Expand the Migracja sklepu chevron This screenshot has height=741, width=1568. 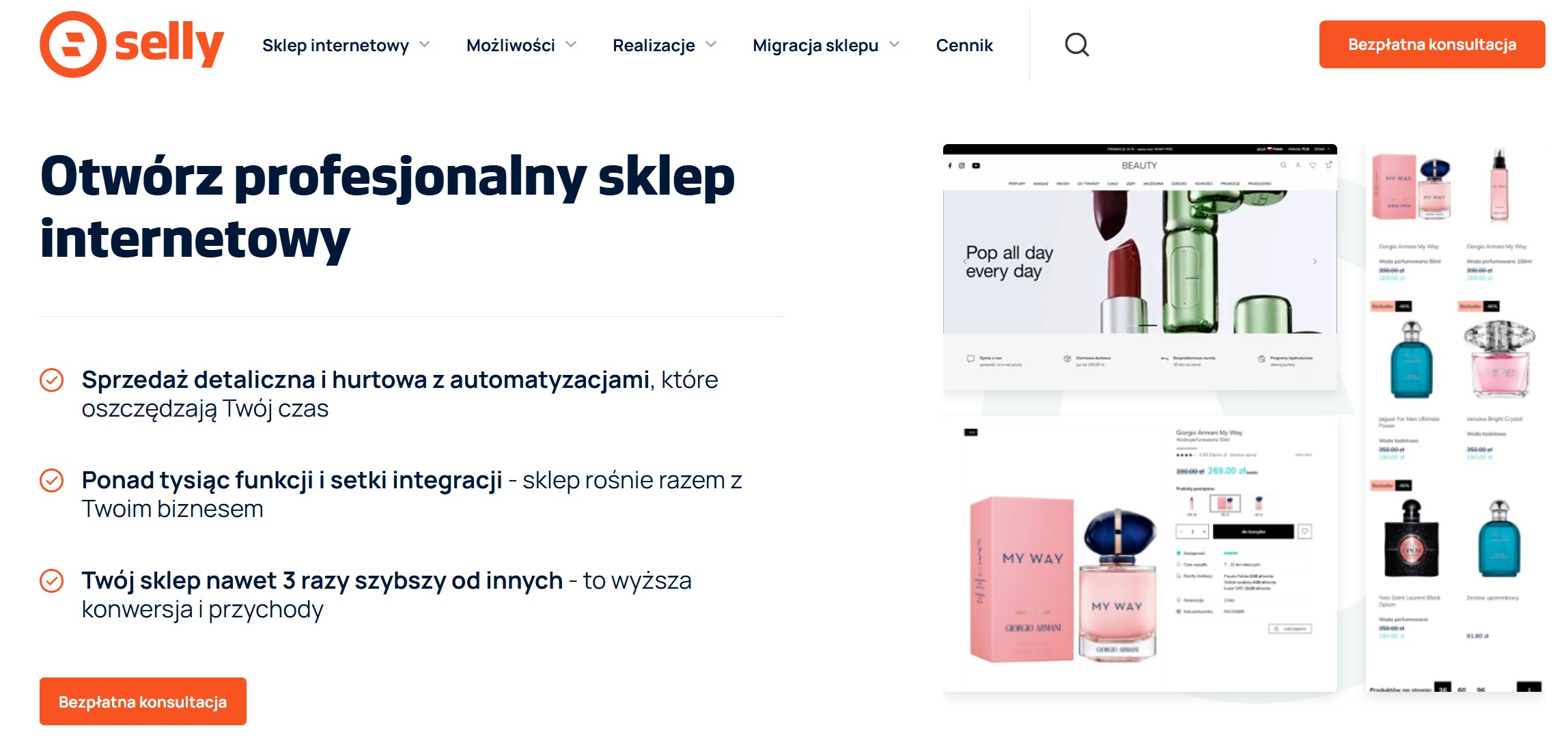pos(894,44)
